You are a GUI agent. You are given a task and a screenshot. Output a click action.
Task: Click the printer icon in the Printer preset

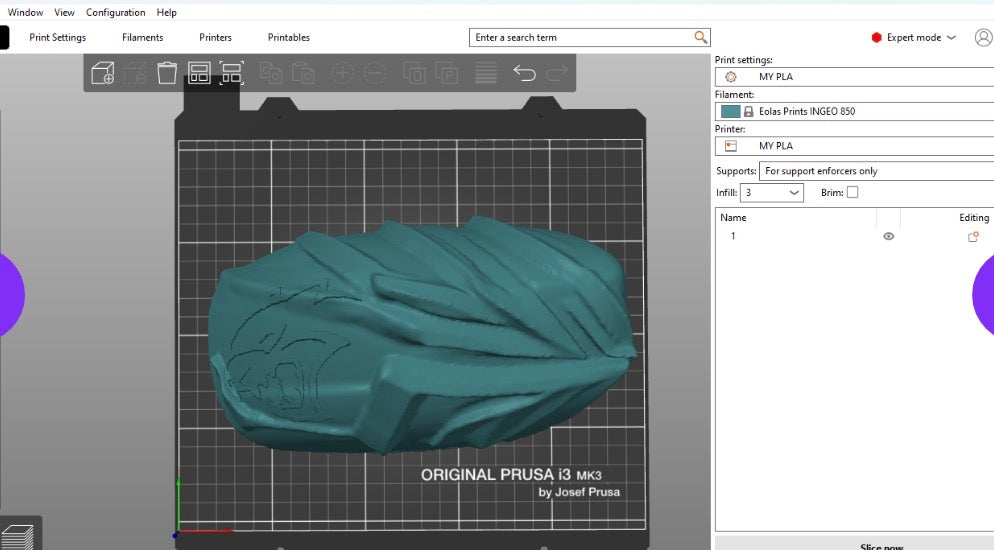click(x=731, y=146)
